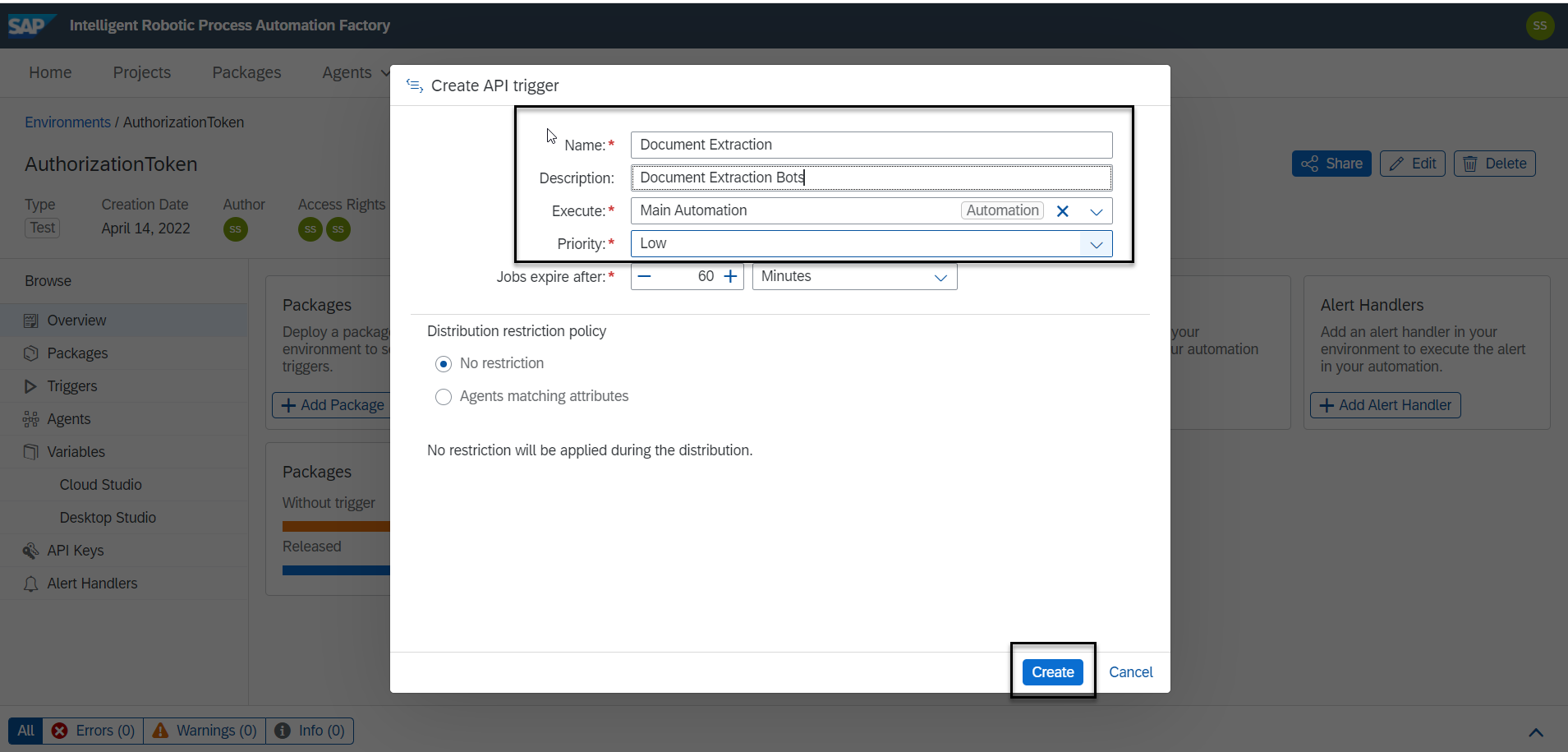Cancel the API trigger dialog
The image size is (1568, 752).
pos(1131,672)
